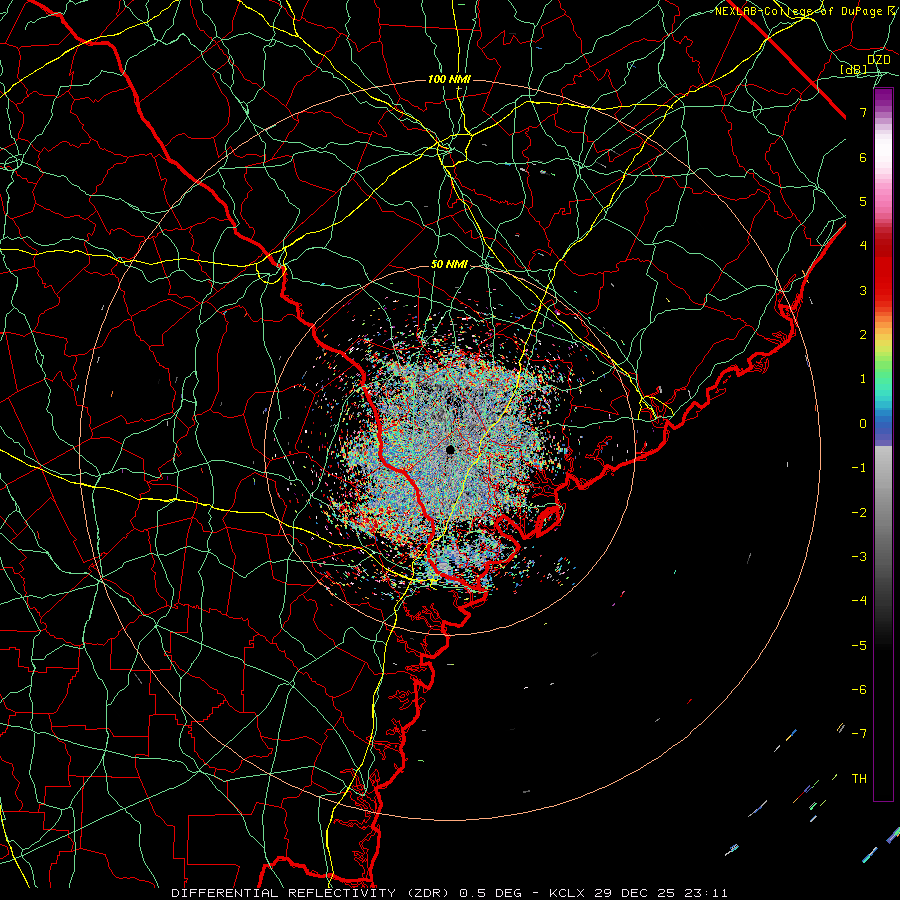Click the black radar site dot
Image resolution: width=900 pixels, height=900 pixels.
[x=451, y=449]
